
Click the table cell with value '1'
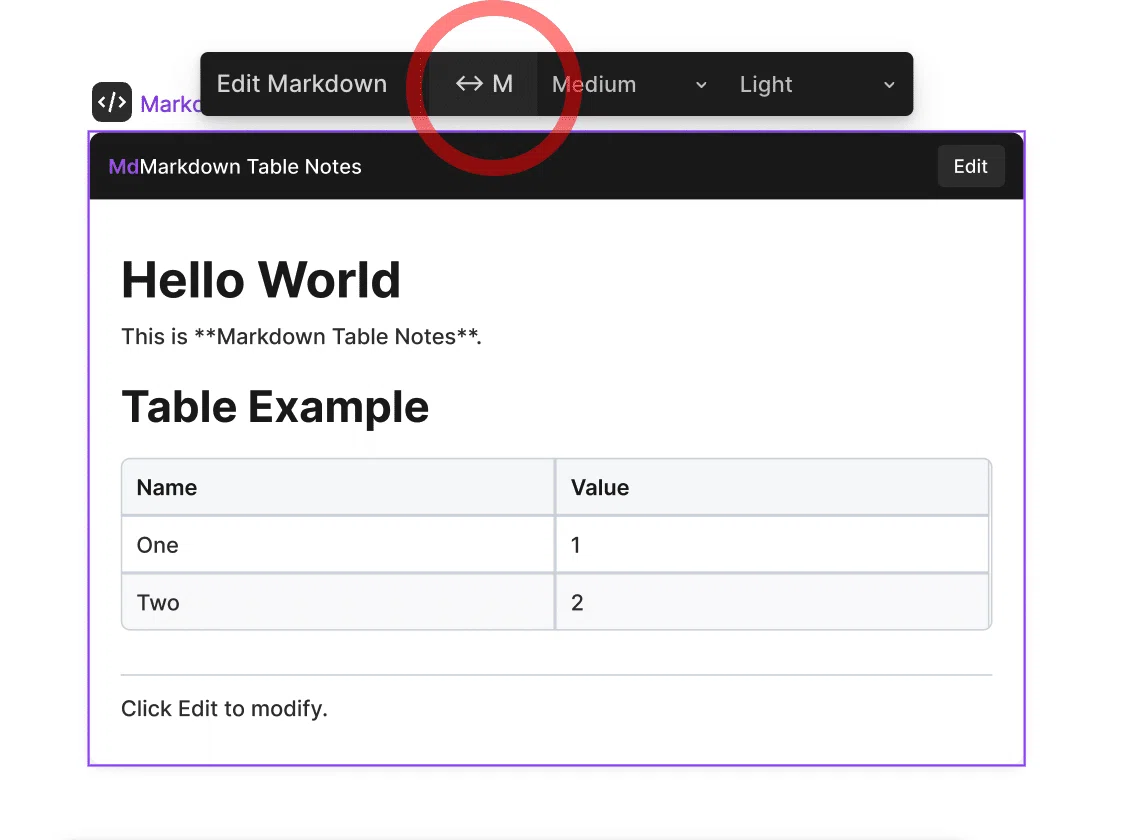772,544
